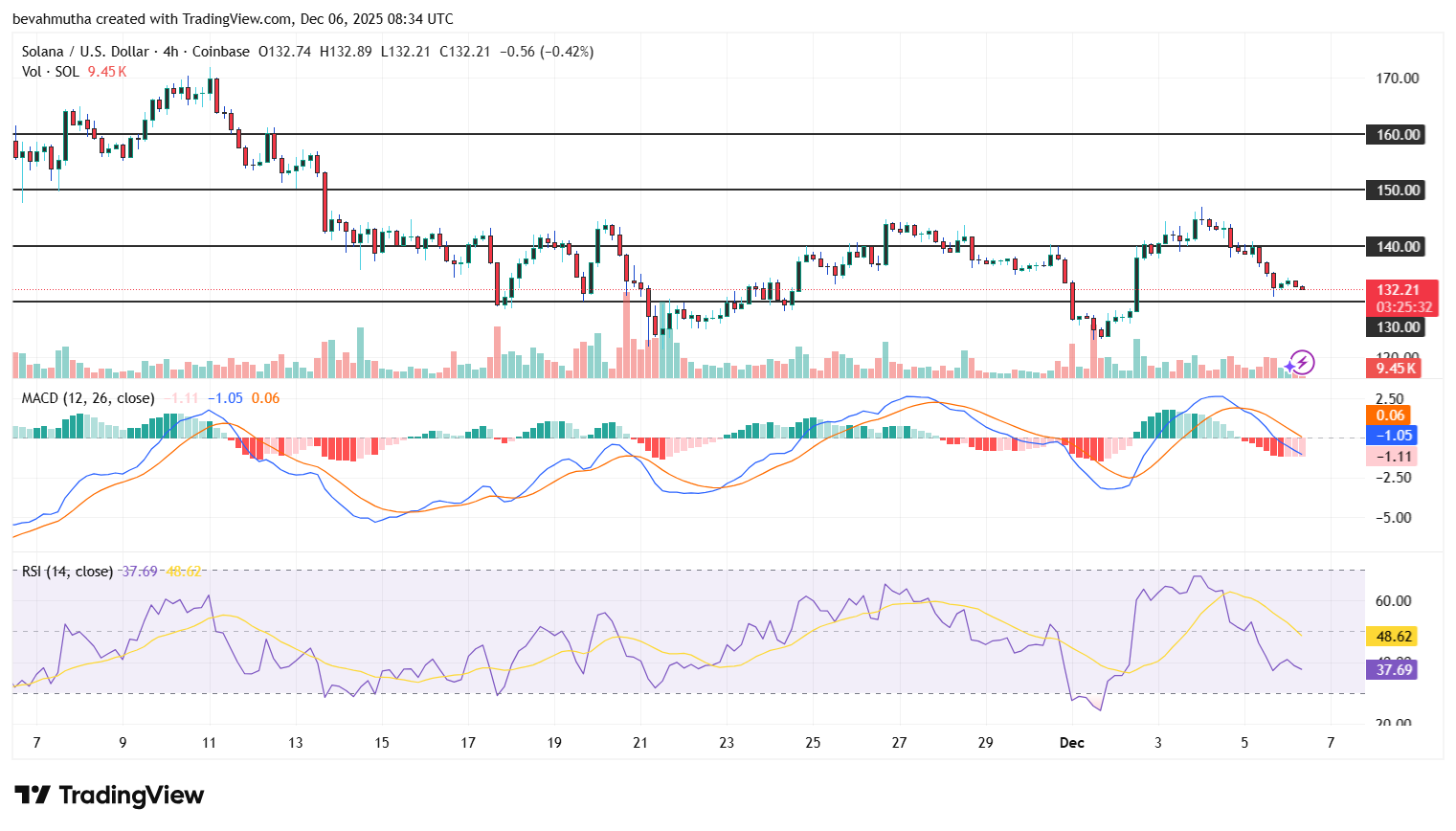
Task: Click the Vol · SOL legend label
Action: click(49, 71)
